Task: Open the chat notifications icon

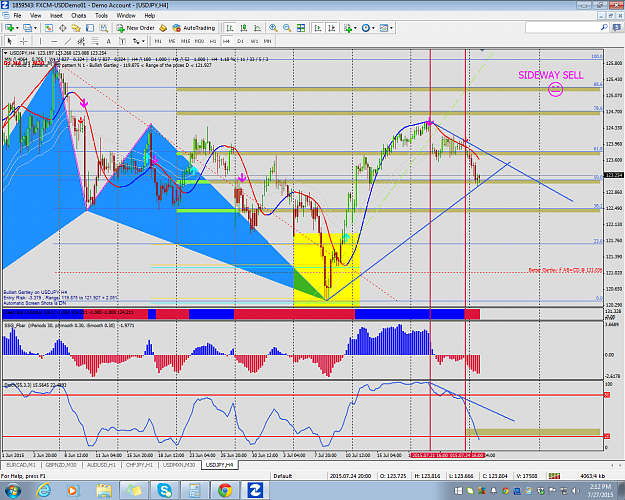Action: 617,28
